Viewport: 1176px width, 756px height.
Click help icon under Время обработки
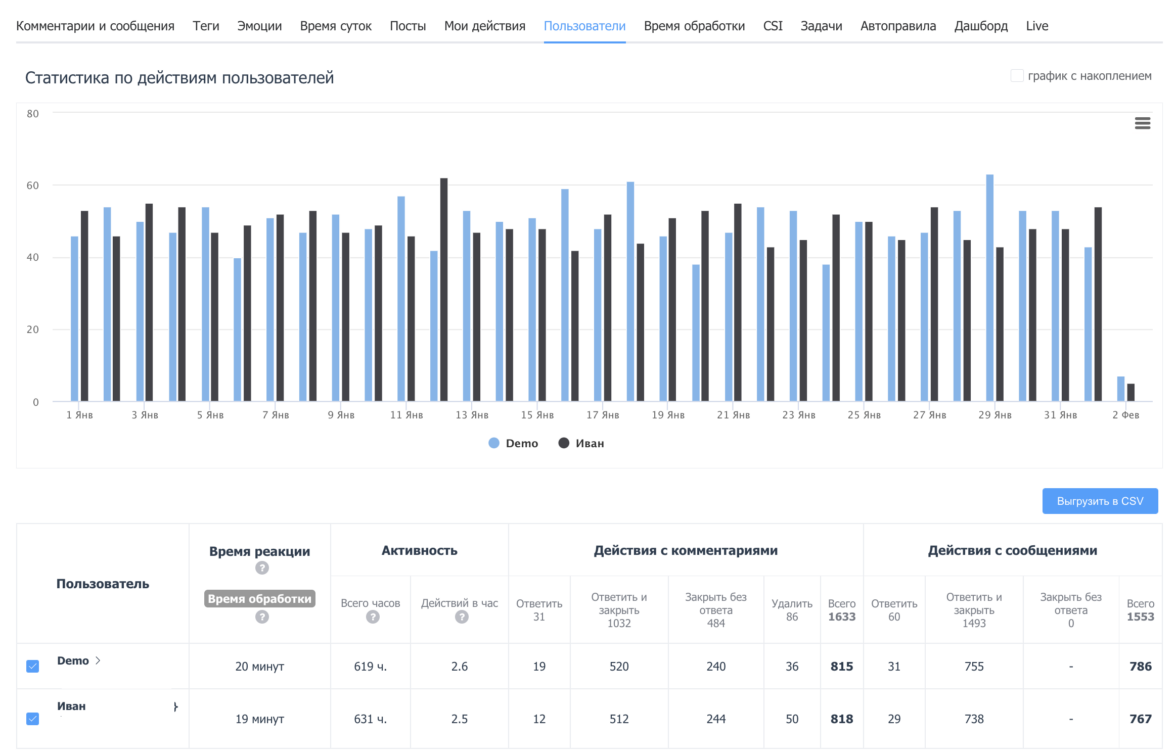(x=262, y=617)
